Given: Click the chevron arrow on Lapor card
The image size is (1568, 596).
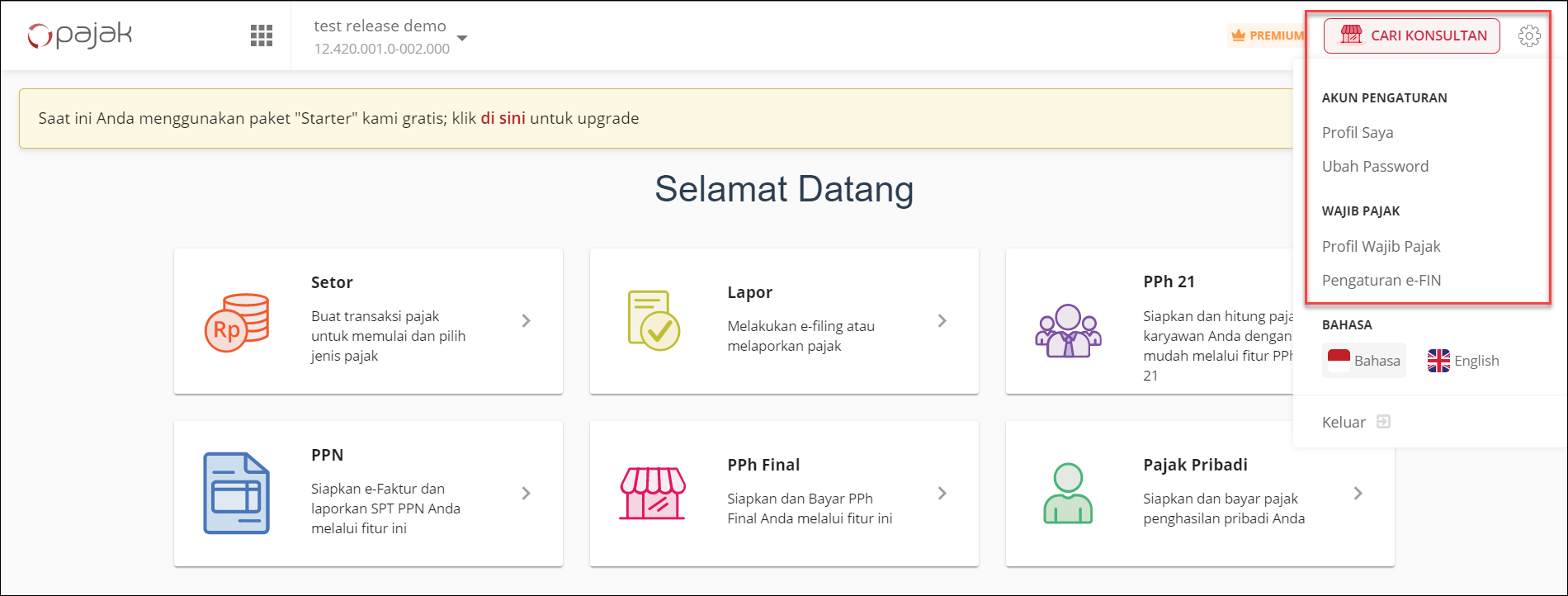Looking at the screenshot, I should tap(942, 321).
